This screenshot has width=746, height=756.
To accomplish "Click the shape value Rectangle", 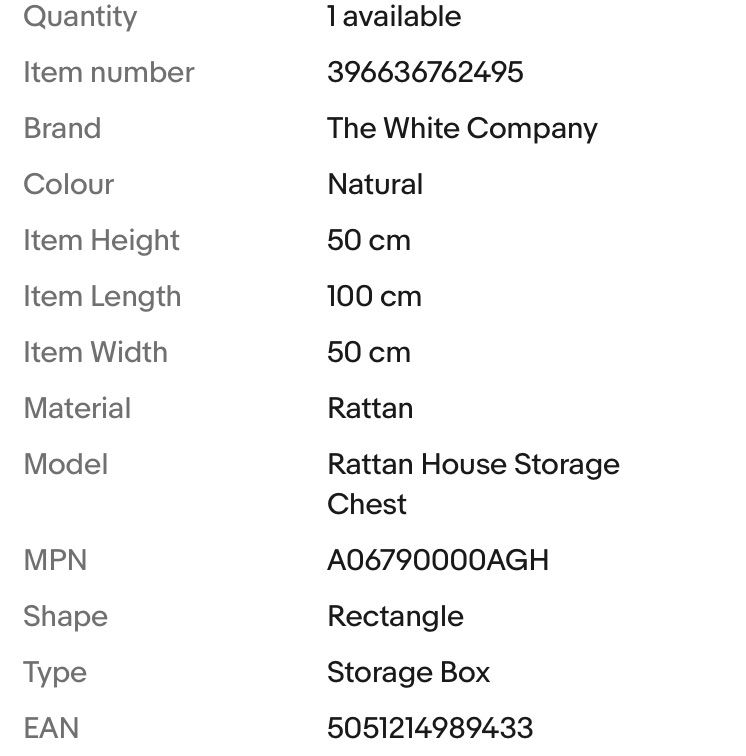I will pos(395,616).
